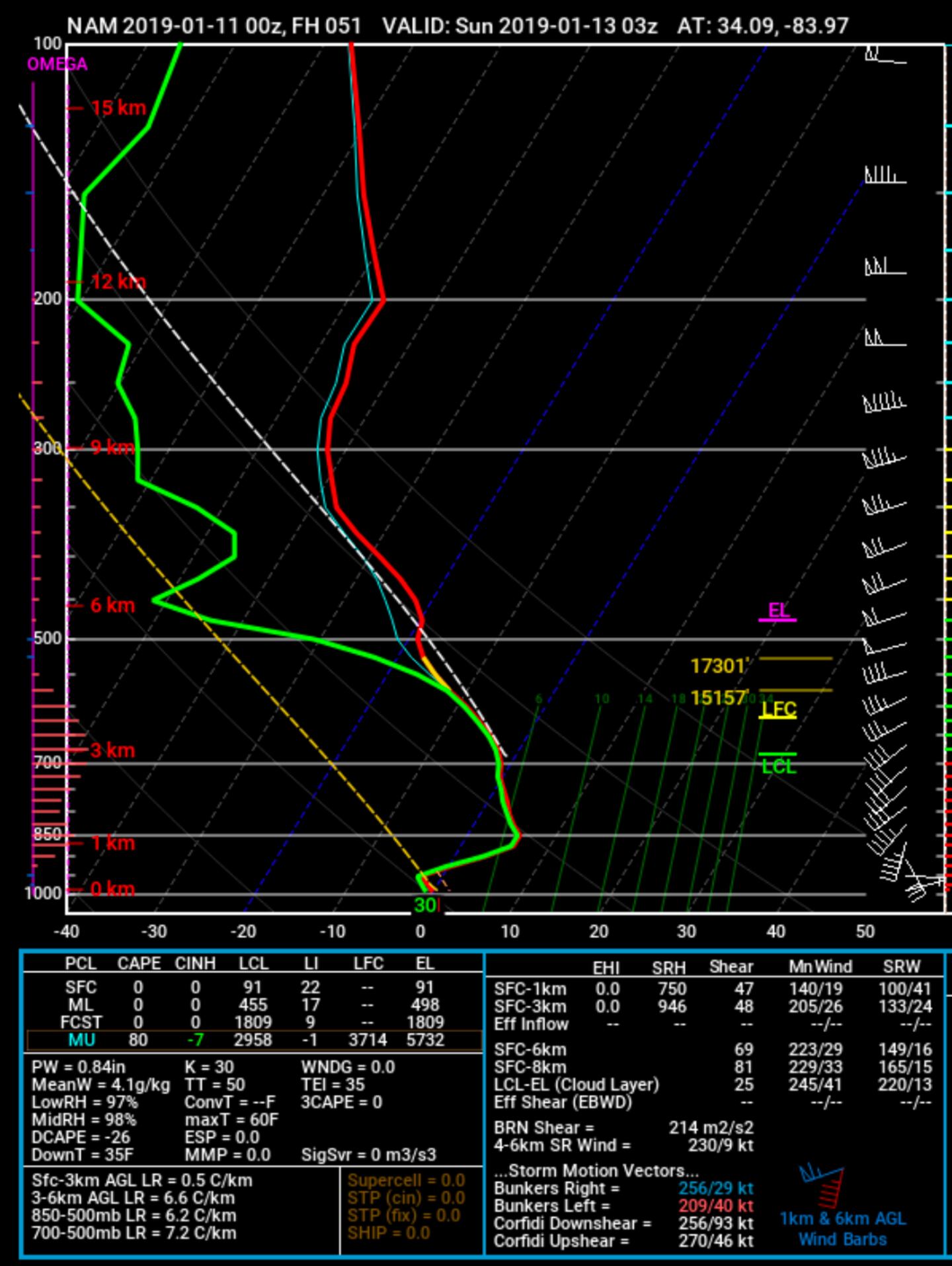
Task: Click the wind barb at the 100 mb level
Action: click(885, 56)
